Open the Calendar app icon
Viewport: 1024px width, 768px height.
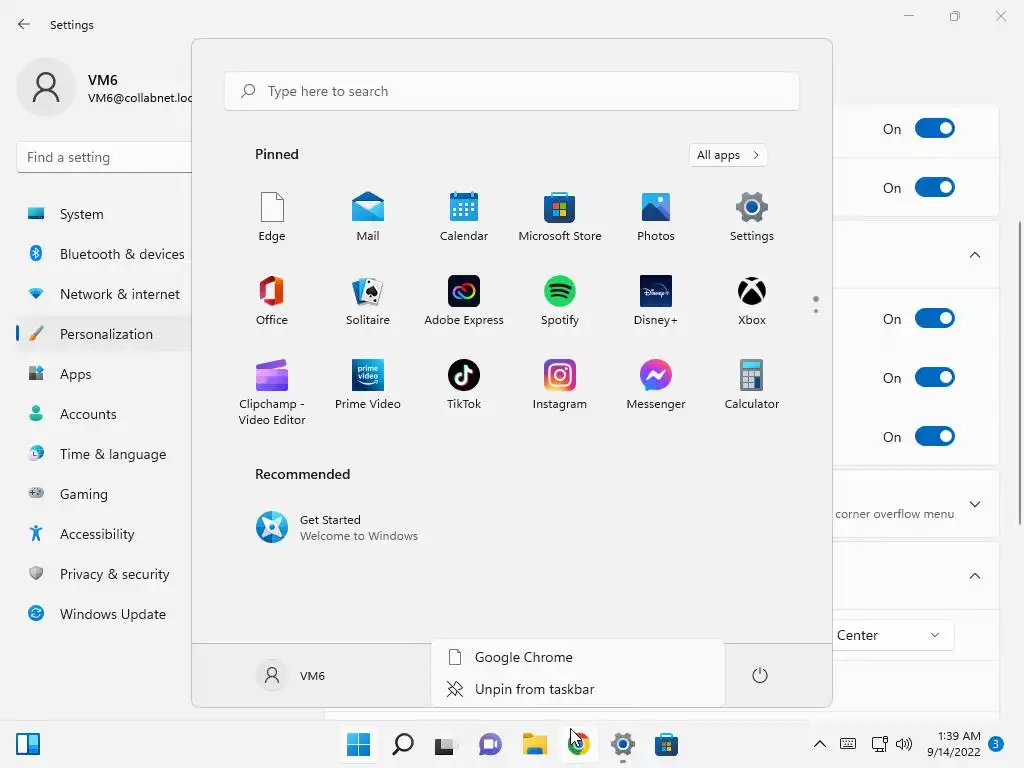tap(464, 217)
